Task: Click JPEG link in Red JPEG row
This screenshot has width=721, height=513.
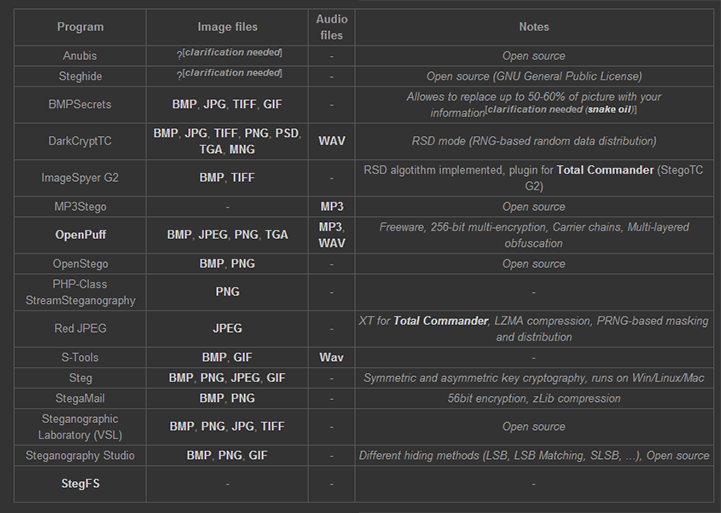Action: click(x=227, y=329)
